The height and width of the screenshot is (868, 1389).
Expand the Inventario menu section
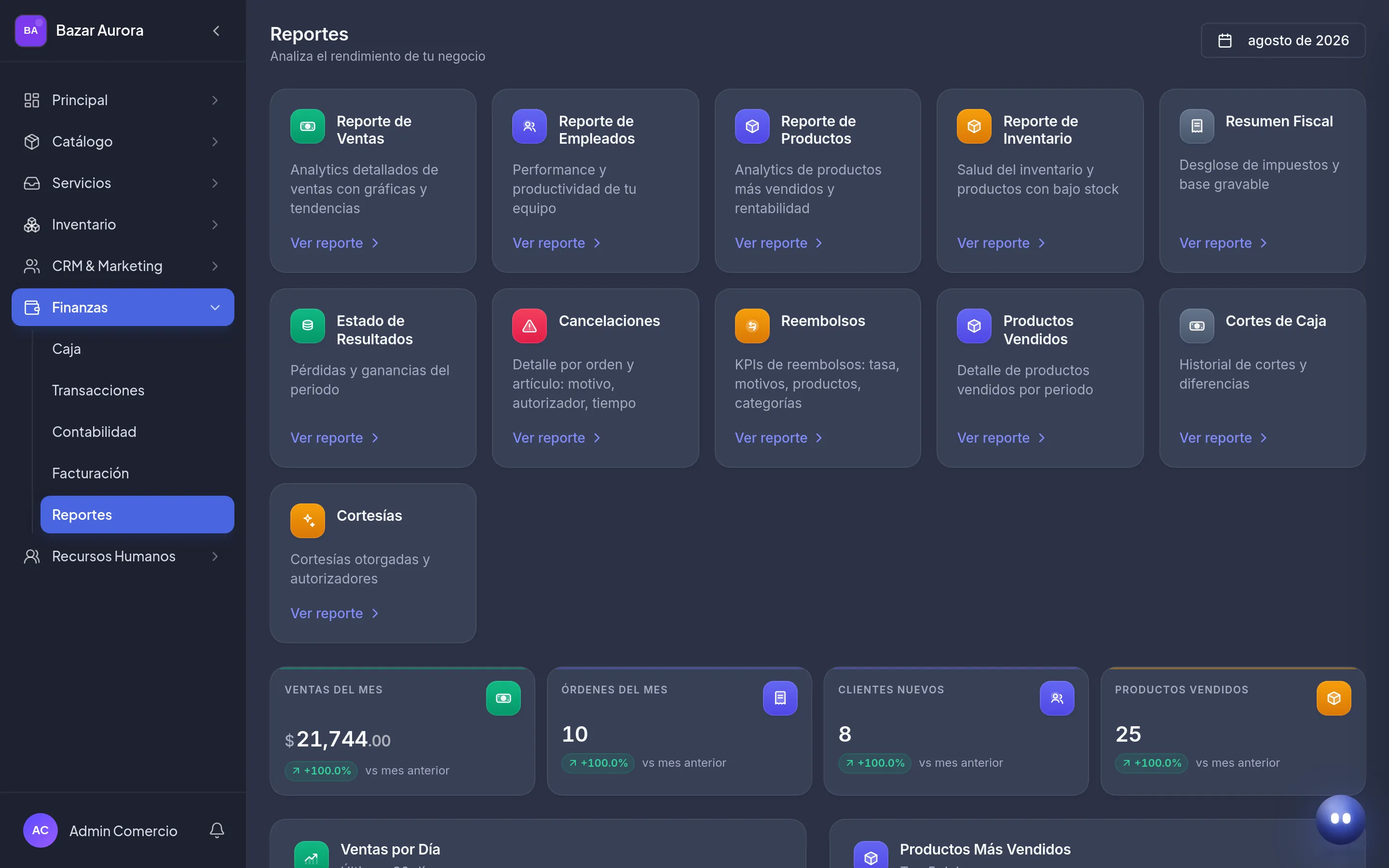pyautogui.click(x=123, y=224)
